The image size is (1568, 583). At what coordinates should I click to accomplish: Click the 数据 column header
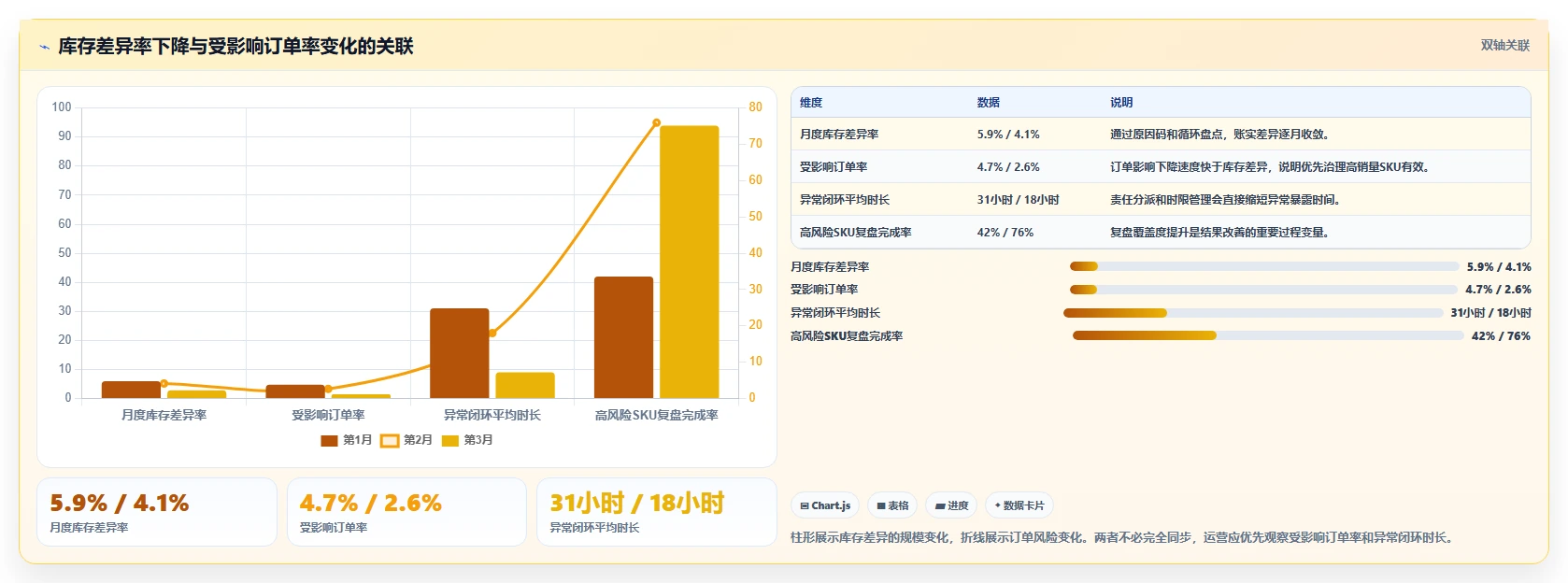pyautogui.click(x=989, y=103)
